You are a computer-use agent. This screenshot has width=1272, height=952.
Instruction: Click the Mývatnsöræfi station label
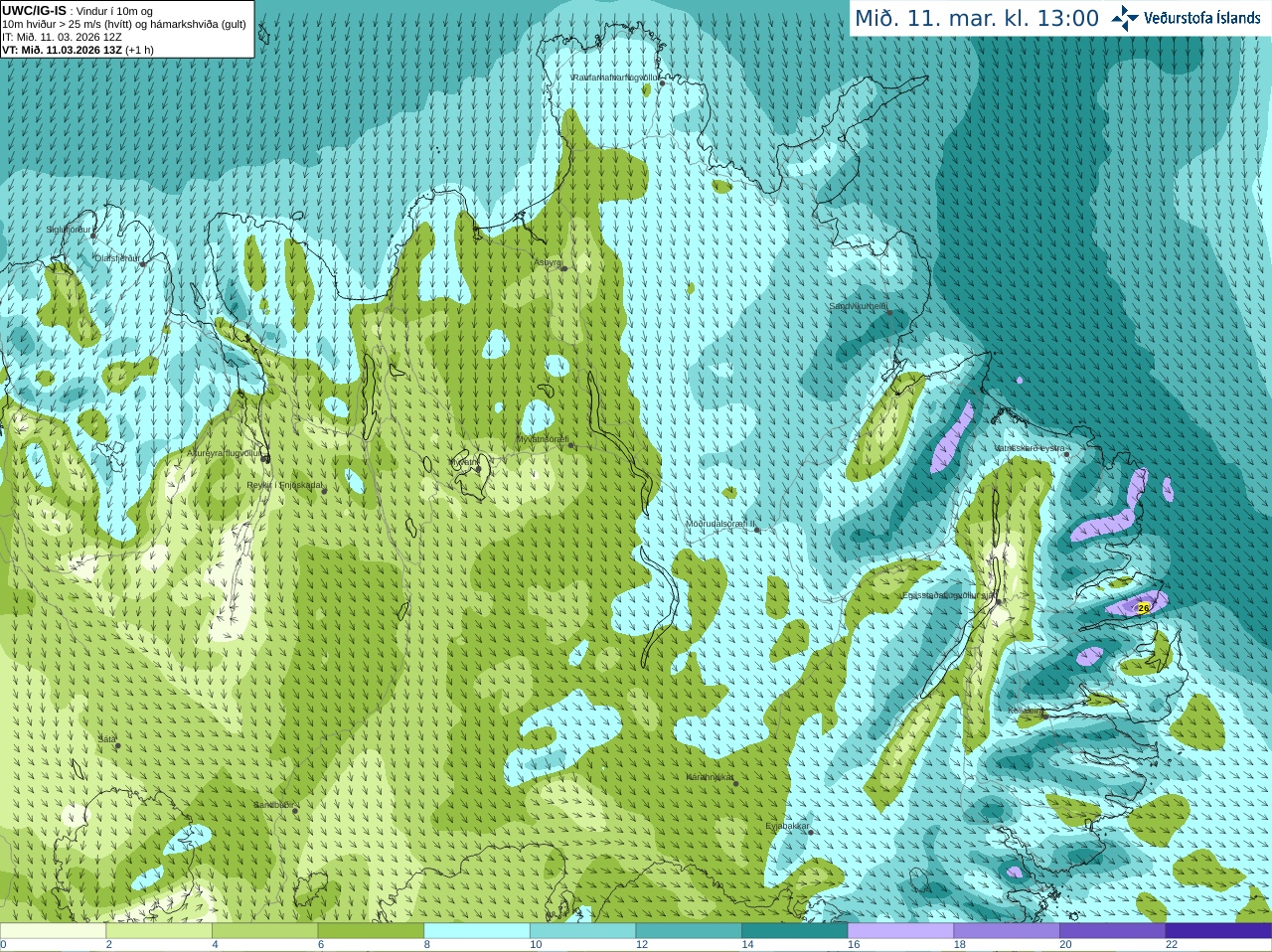tap(543, 439)
